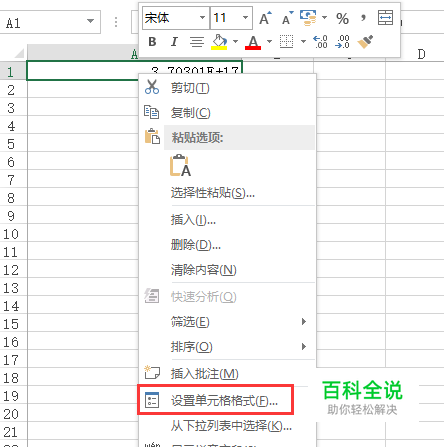Choose 清除内容(N)

(227, 270)
